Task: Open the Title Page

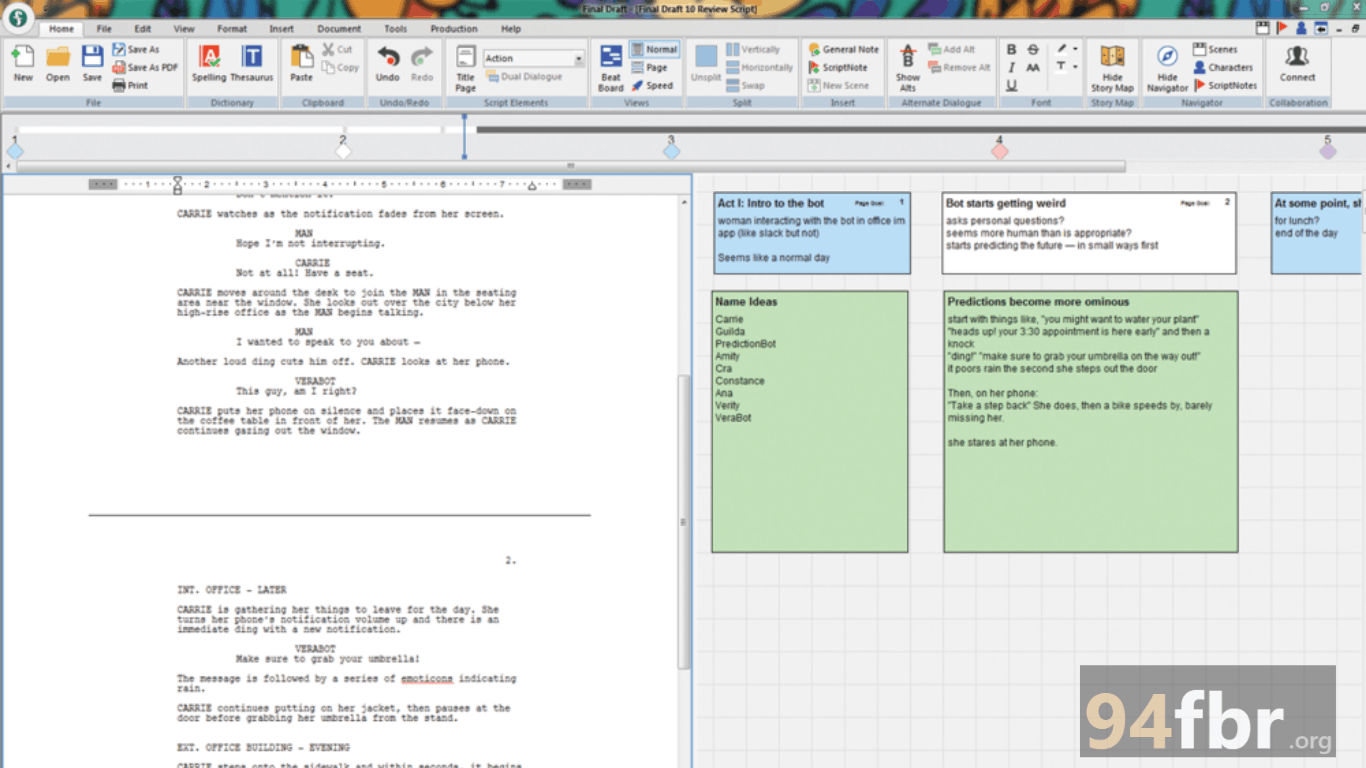Action: coord(466,68)
